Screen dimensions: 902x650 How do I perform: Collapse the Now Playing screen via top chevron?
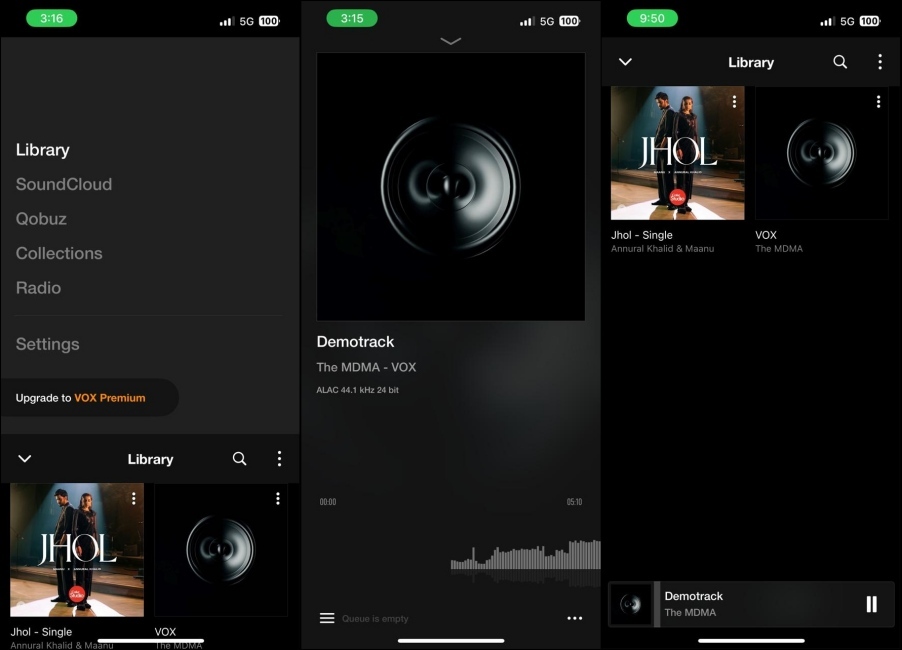tap(450, 40)
